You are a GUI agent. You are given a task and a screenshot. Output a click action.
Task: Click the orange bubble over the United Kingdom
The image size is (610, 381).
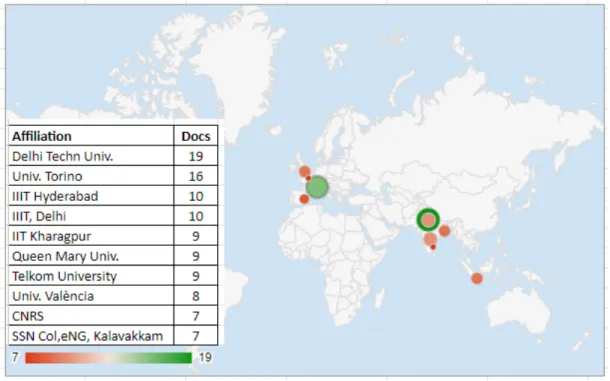(305, 171)
